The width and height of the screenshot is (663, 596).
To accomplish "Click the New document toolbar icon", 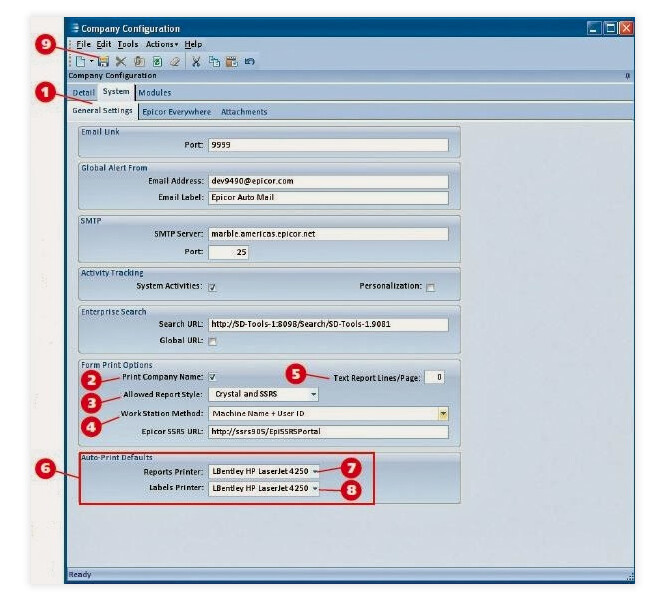I will [80, 62].
